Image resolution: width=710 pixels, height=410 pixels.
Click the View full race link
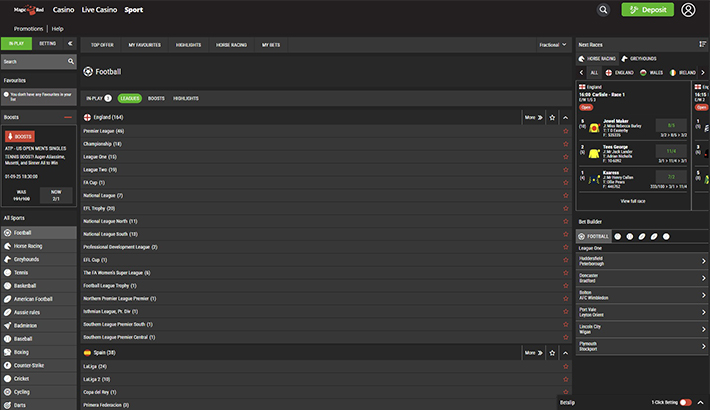pyautogui.click(x=633, y=201)
